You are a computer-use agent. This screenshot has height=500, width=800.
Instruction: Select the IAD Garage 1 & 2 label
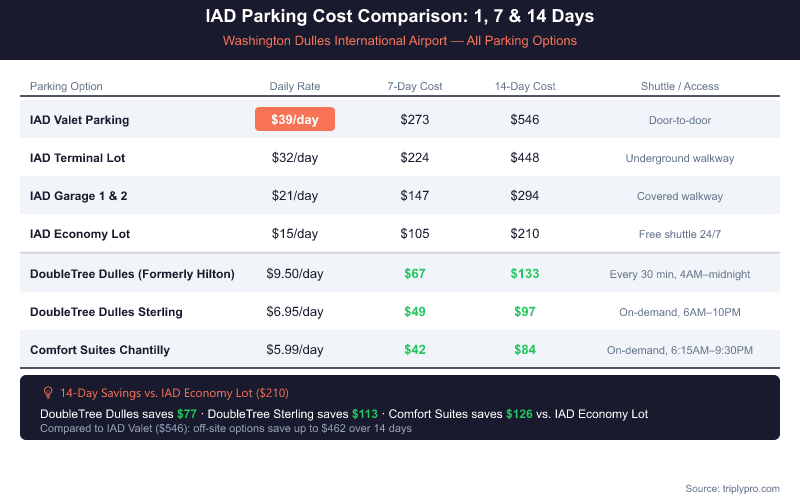pyautogui.click(x=79, y=196)
